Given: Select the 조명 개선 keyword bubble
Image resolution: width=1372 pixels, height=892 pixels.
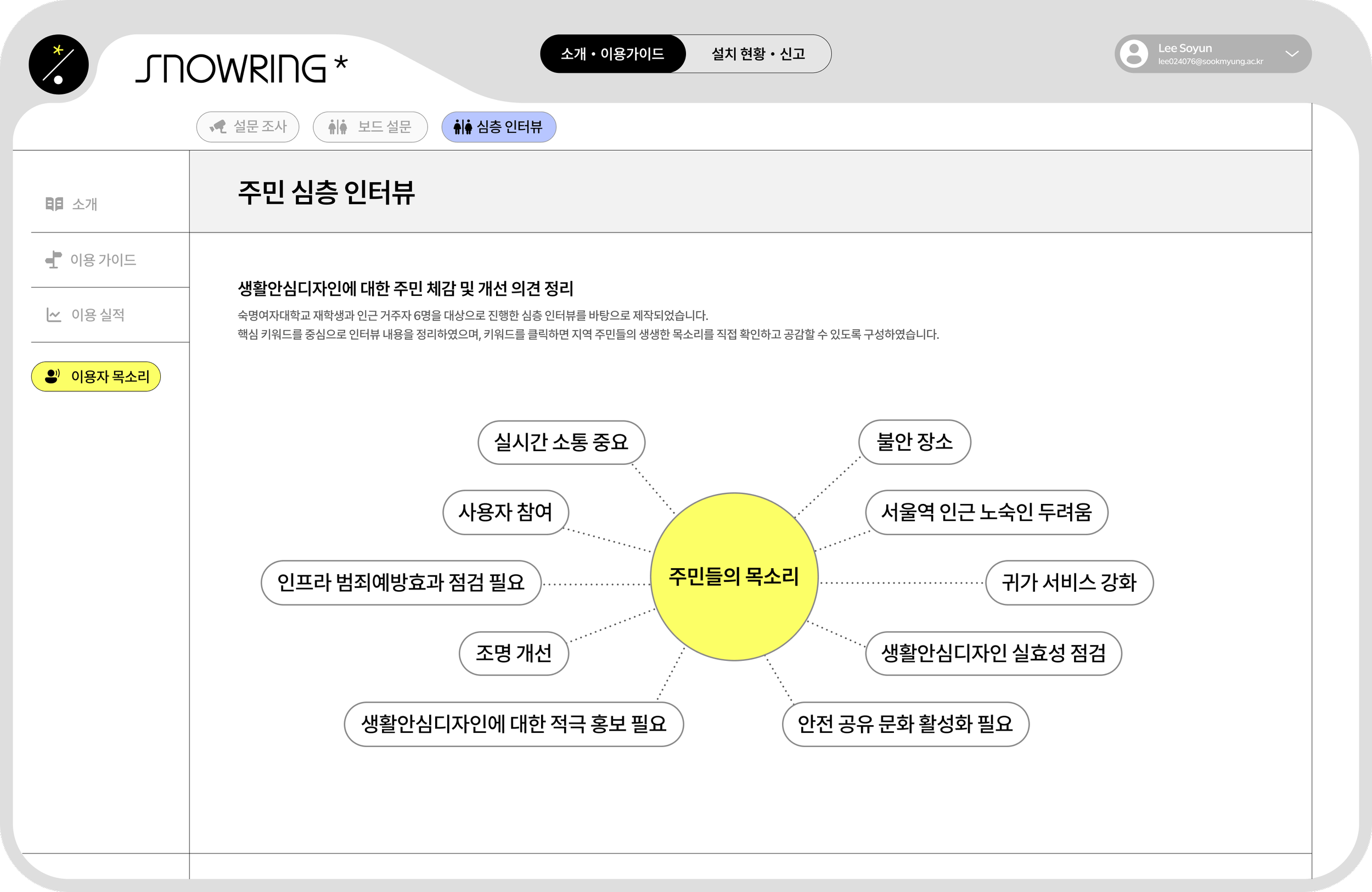Looking at the screenshot, I should (x=513, y=653).
